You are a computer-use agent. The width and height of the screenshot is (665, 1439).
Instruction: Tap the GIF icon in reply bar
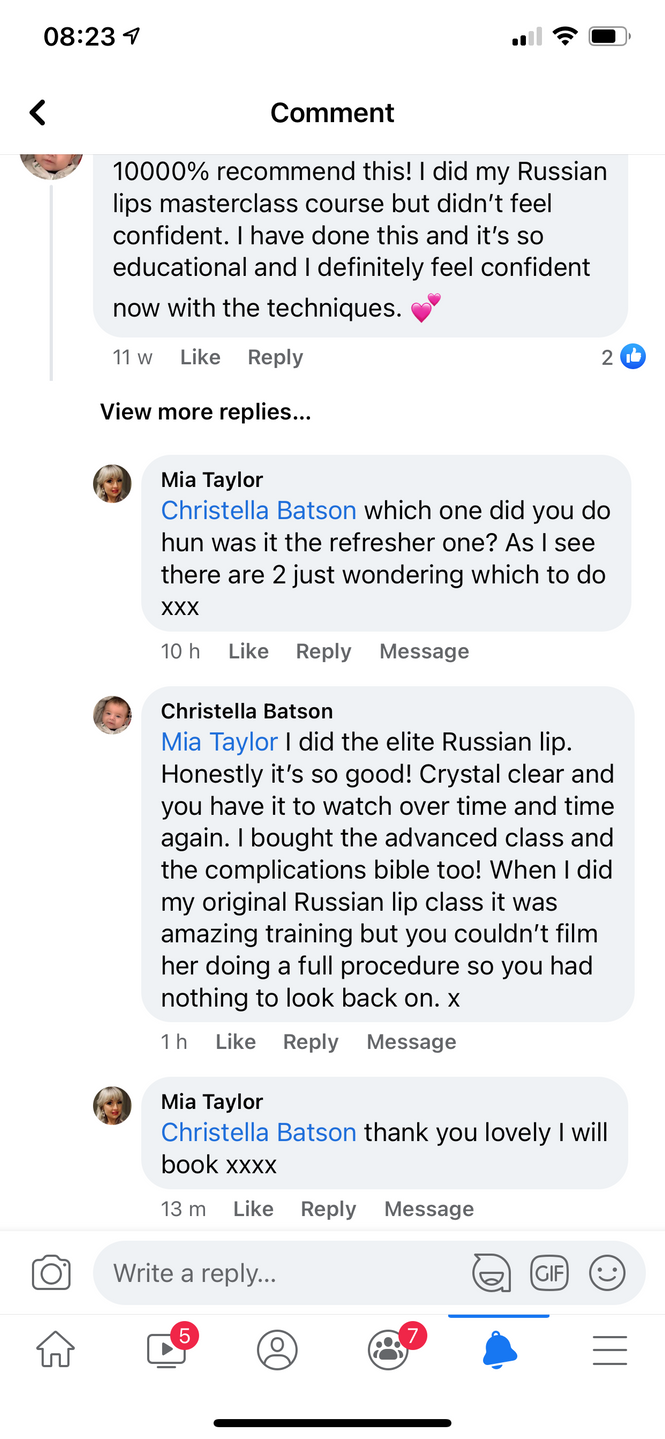point(549,1273)
